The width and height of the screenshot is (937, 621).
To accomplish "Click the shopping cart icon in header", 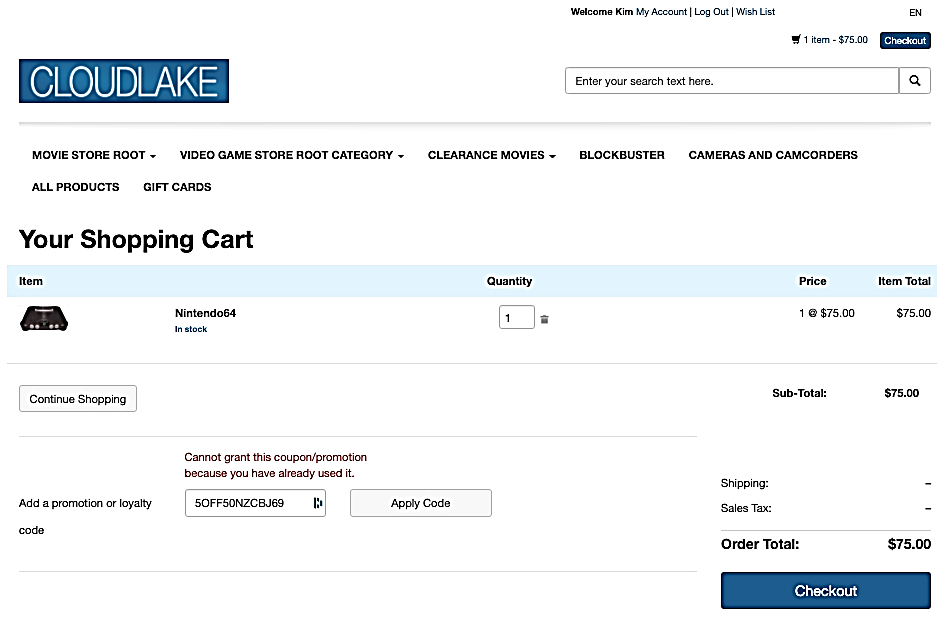I will (x=796, y=40).
